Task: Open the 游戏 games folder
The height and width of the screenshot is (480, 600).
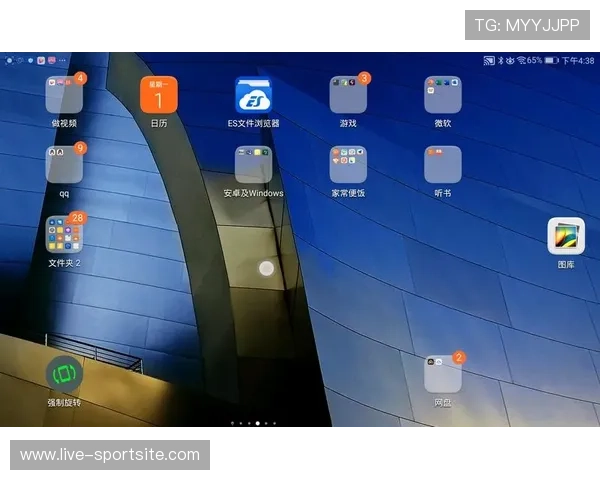Action: click(x=348, y=96)
